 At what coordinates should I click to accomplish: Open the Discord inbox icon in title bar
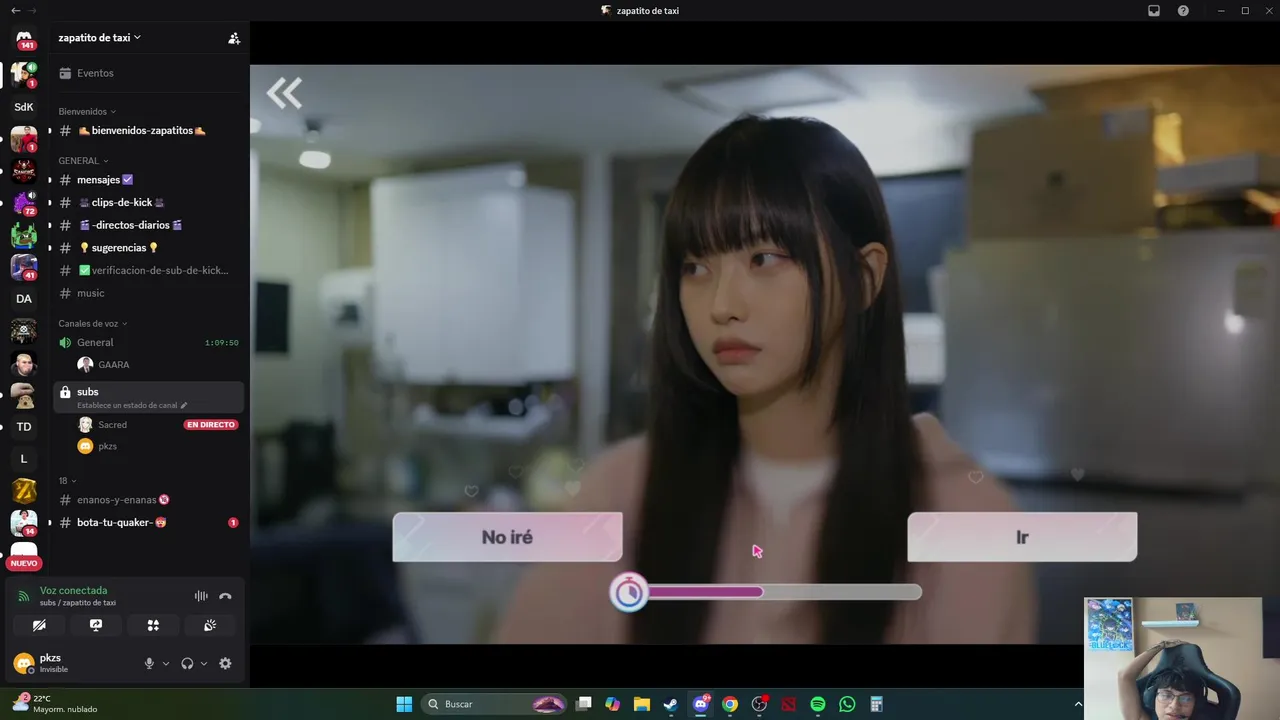click(1153, 10)
